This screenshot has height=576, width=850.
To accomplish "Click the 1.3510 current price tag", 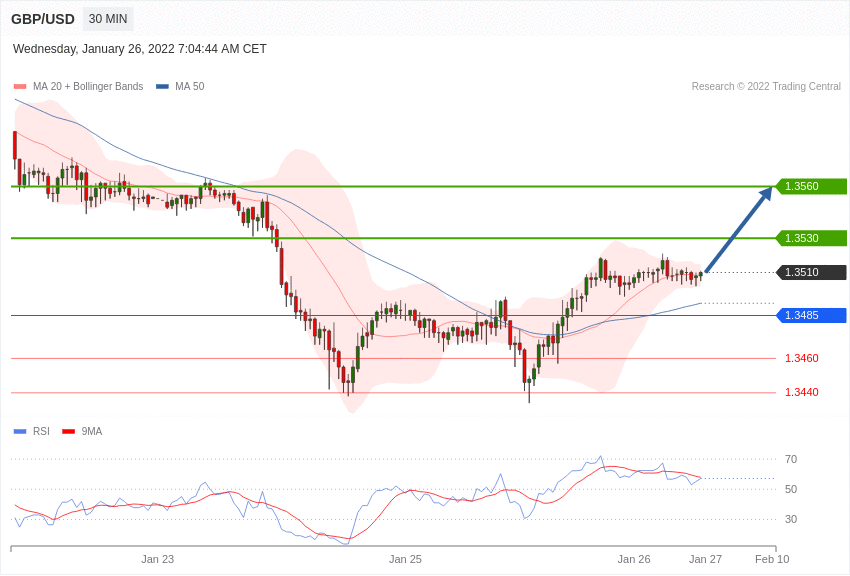I will click(x=811, y=272).
